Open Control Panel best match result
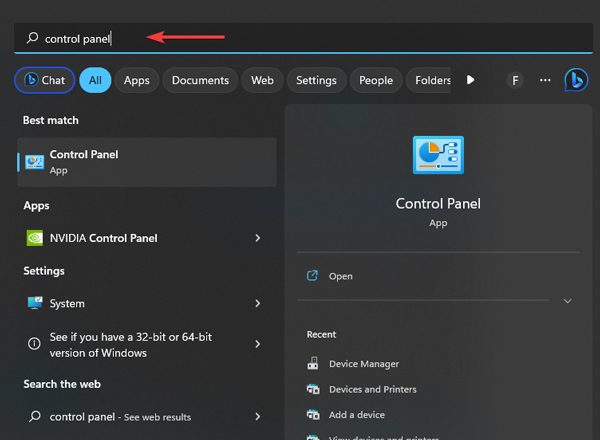600x440 pixels. click(x=147, y=162)
